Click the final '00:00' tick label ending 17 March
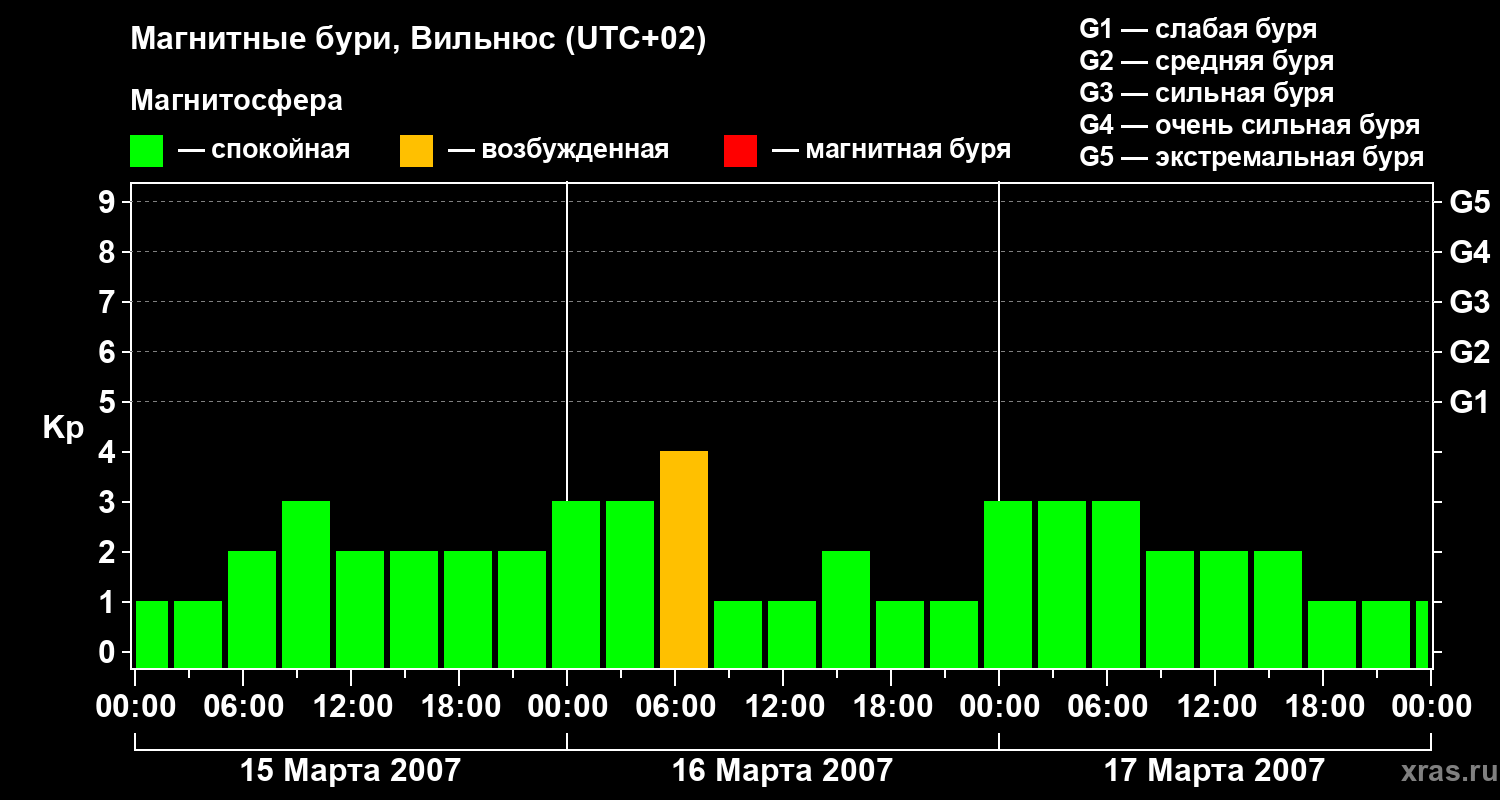Screen dimensions: 1500x800 click(1431, 707)
